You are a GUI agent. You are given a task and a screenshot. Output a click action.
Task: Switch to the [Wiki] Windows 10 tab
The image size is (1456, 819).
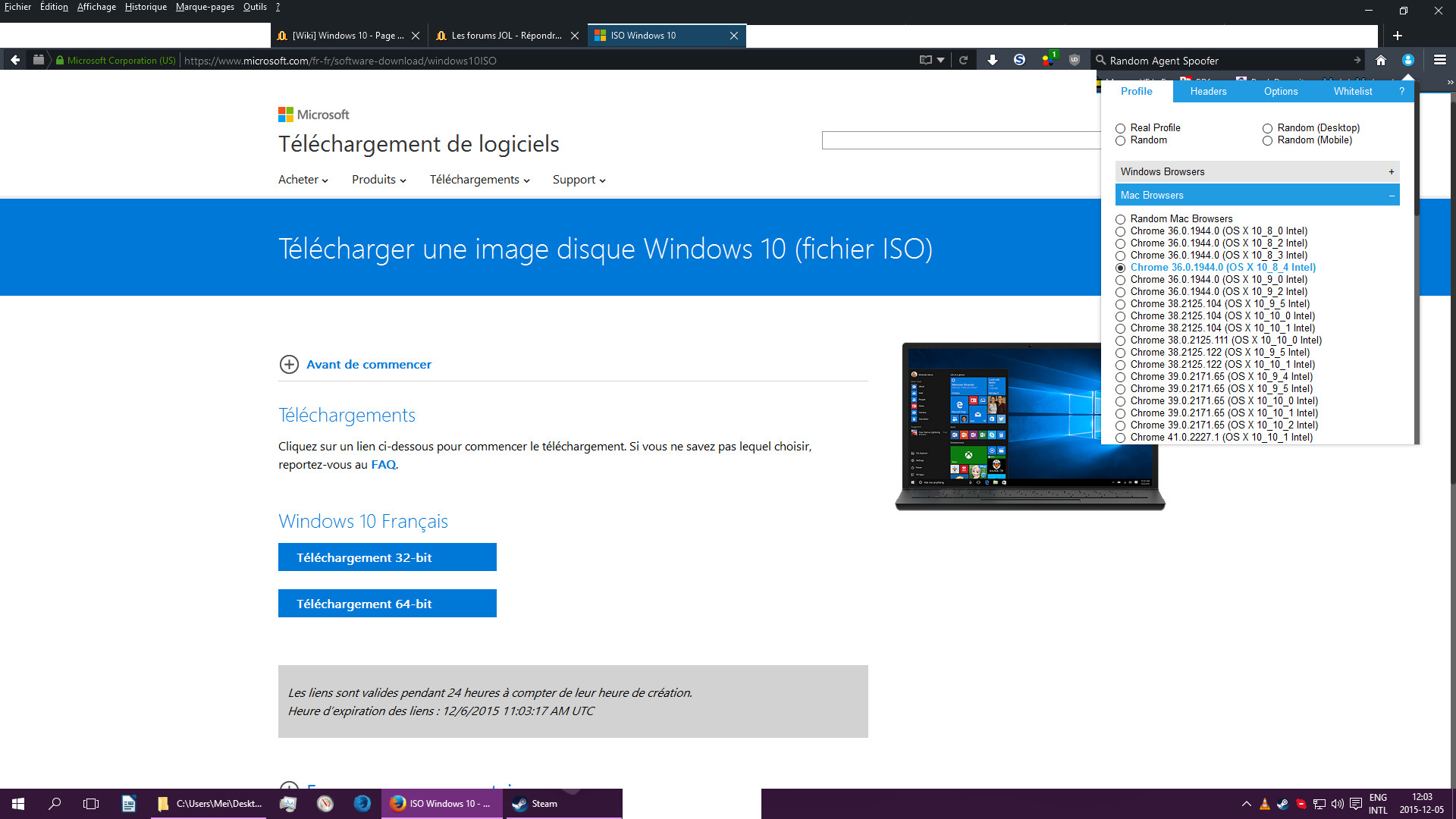click(x=348, y=36)
